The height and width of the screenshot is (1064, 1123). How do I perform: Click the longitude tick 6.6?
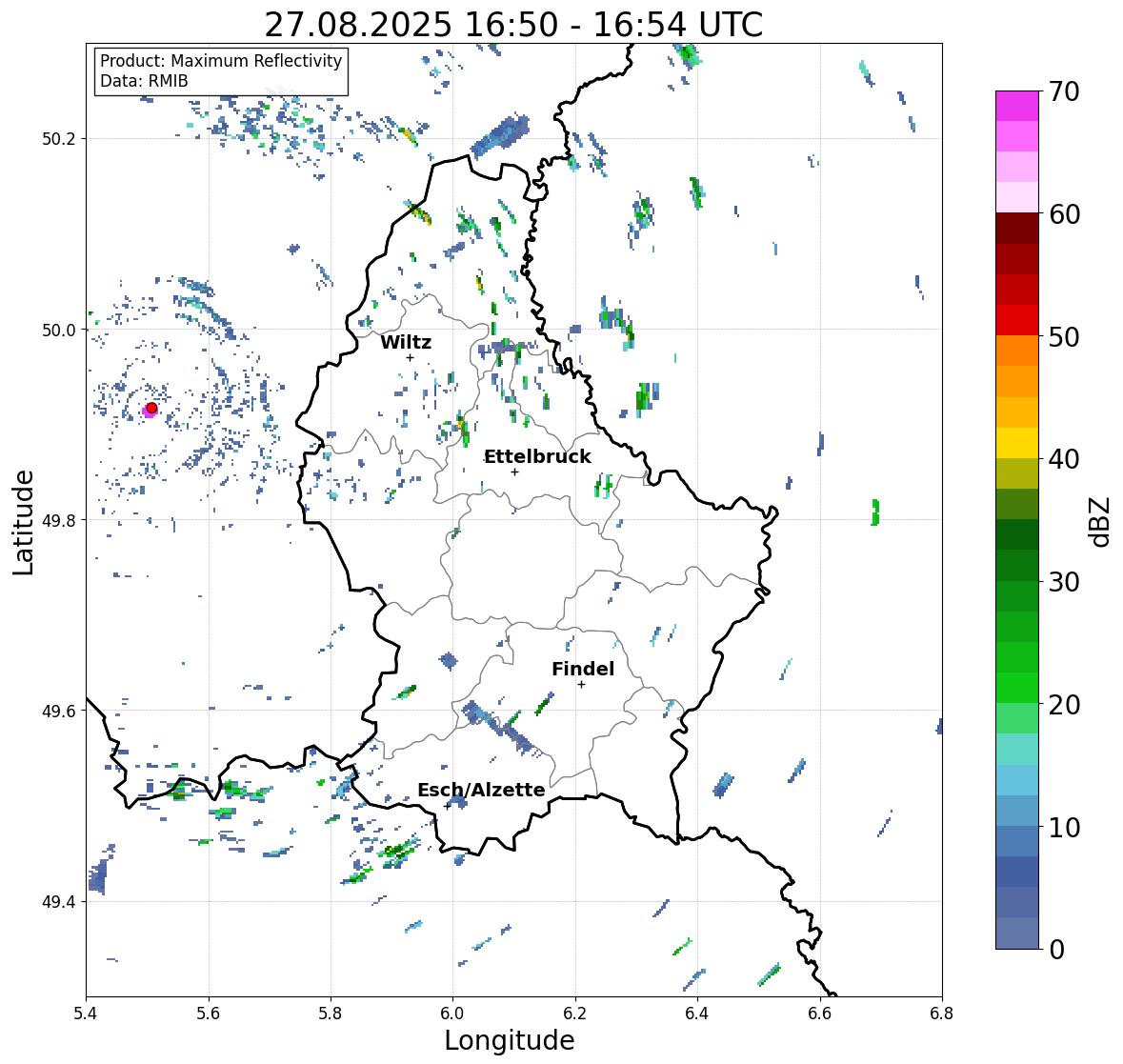(820, 1013)
